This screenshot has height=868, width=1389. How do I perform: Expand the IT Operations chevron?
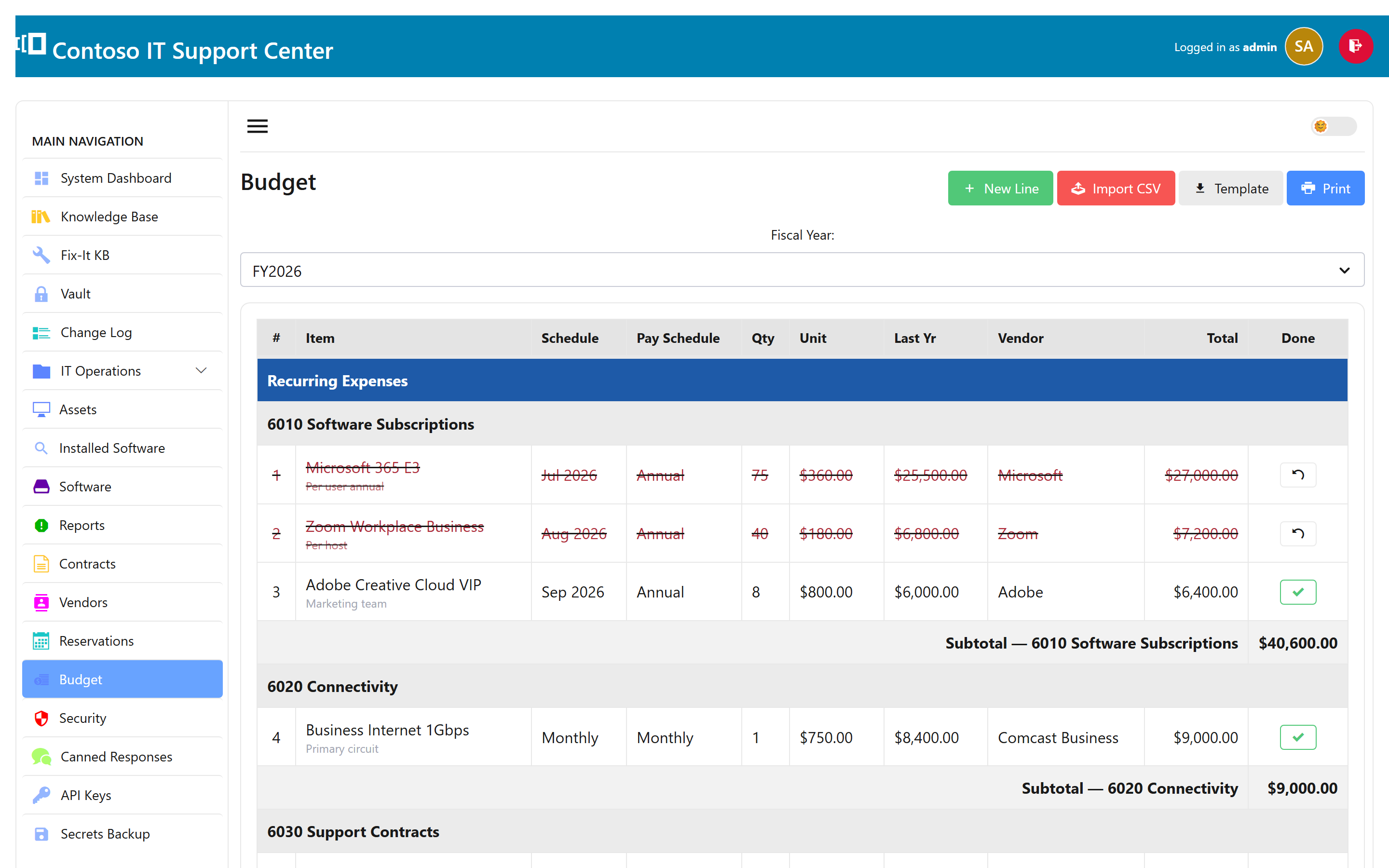coord(201,371)
